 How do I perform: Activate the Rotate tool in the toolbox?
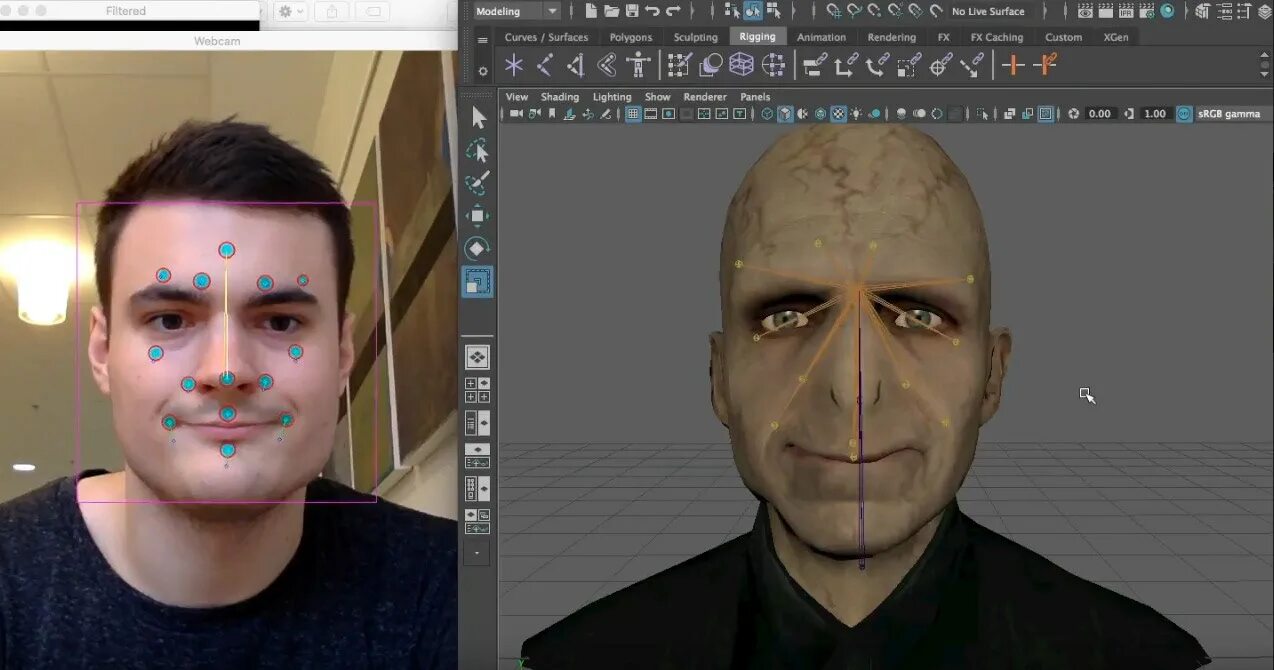tap(478, 249)
